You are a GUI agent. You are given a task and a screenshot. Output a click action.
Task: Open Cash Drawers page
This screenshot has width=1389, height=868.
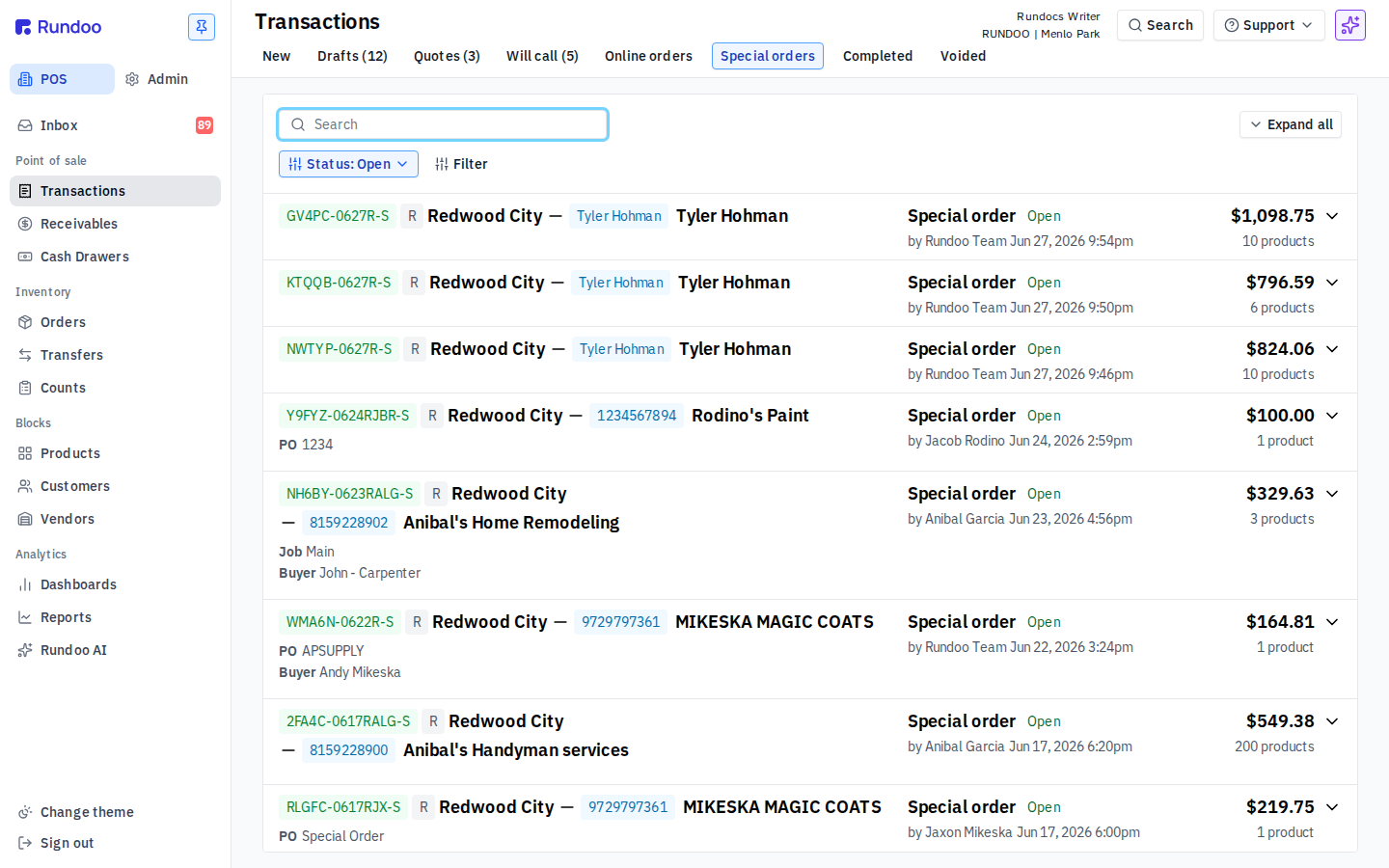point(115,257)
